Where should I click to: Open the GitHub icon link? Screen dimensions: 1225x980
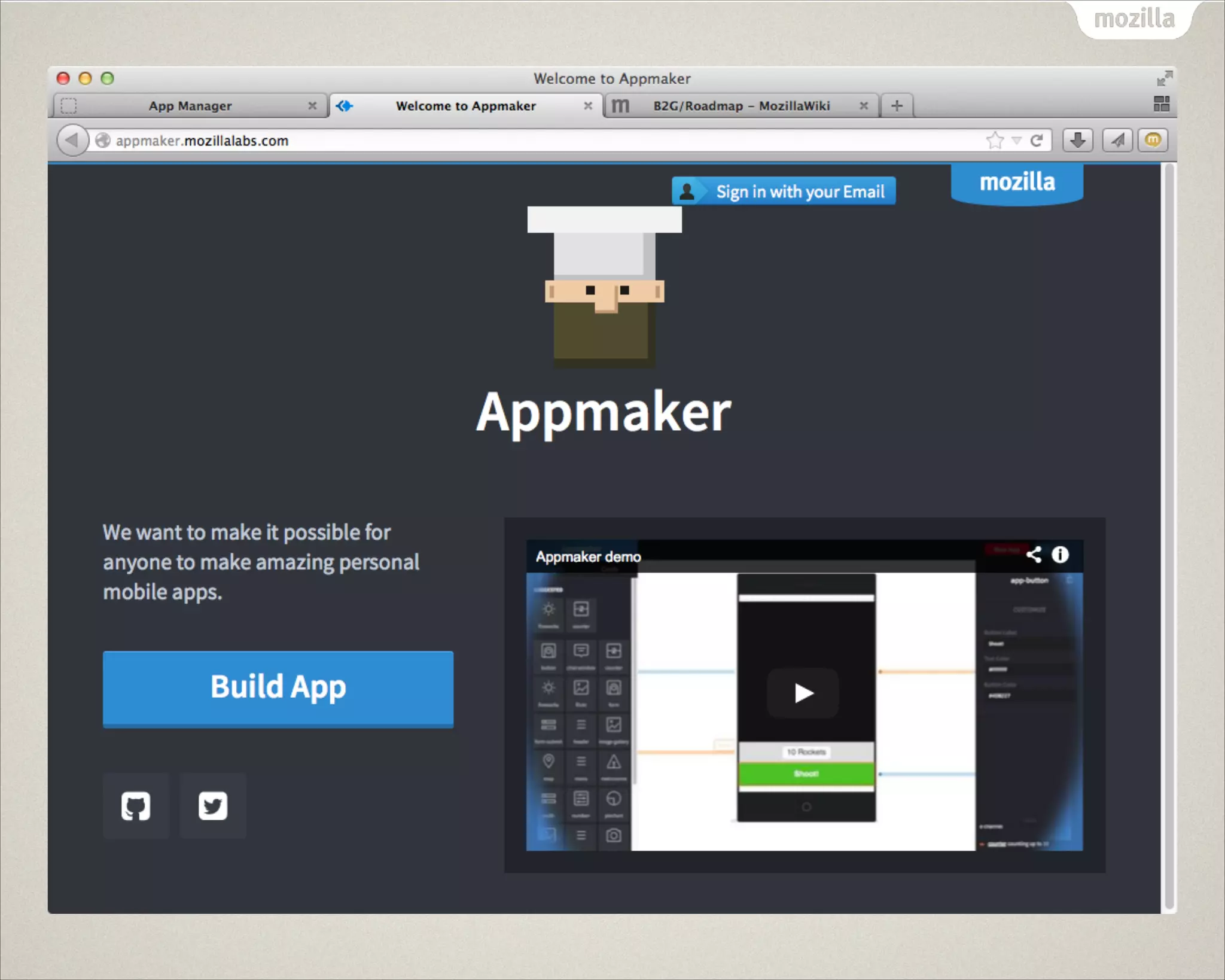(136, 806)
